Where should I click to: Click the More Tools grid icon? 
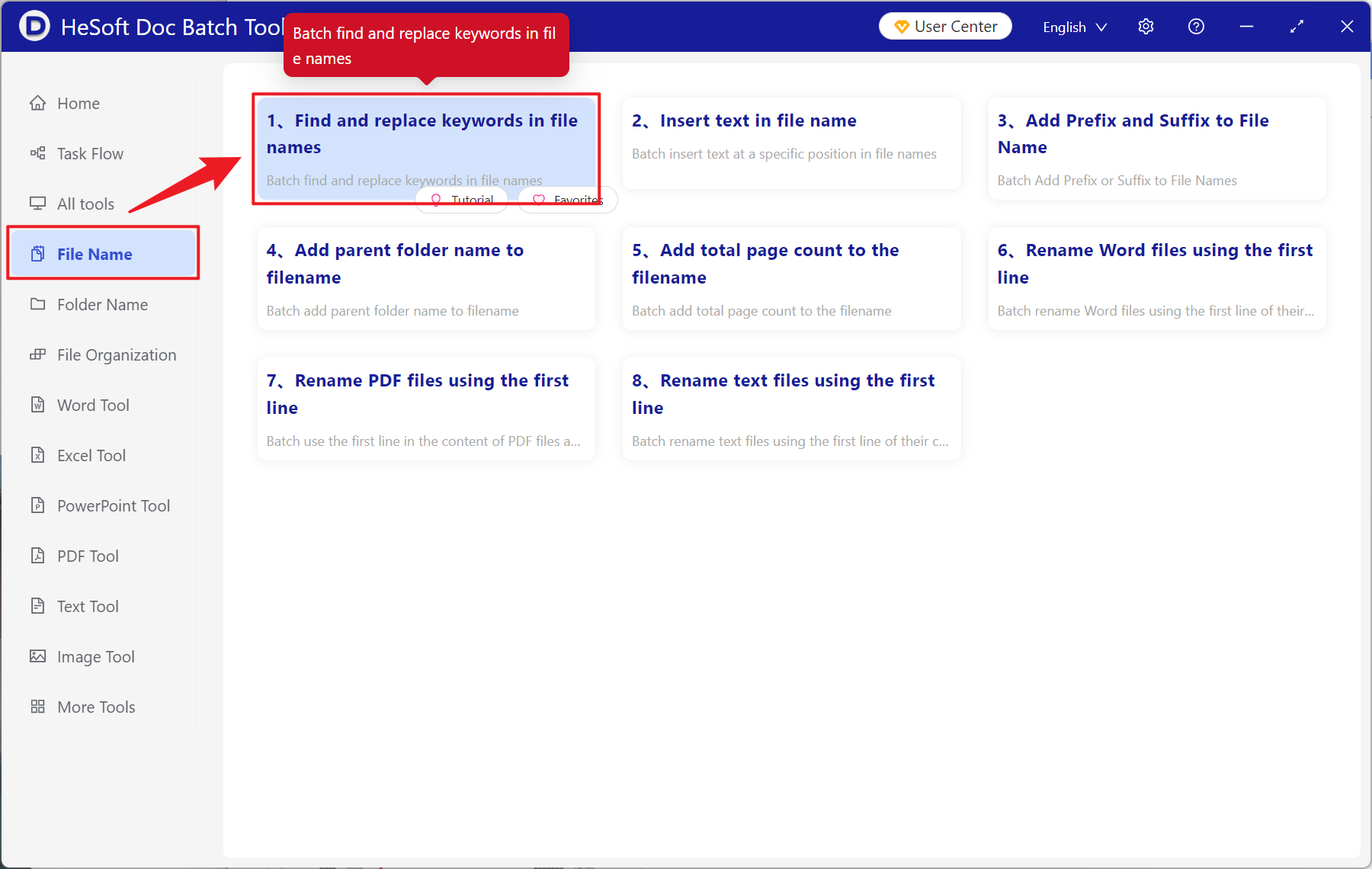click(x=37, y=706)
